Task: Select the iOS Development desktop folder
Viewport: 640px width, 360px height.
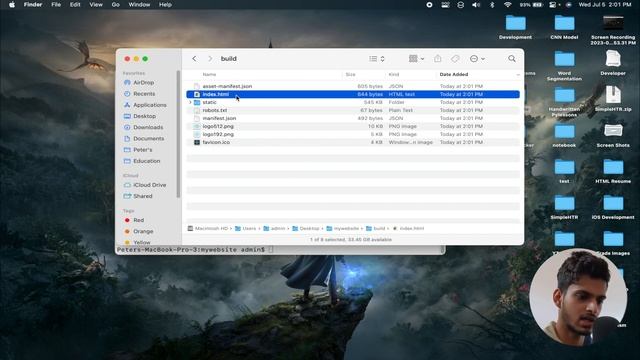Action: pos(613,207)
